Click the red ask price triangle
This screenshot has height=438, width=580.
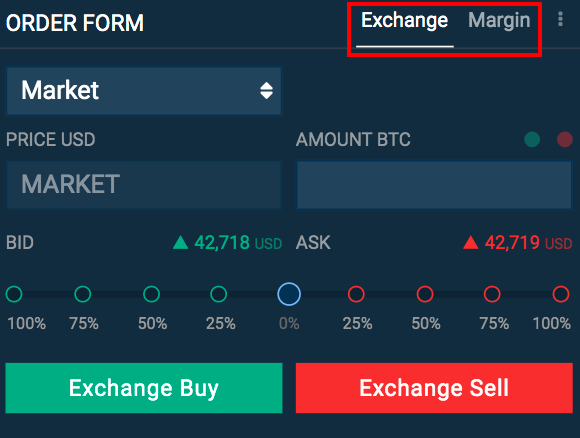click(x=471, y=243)
